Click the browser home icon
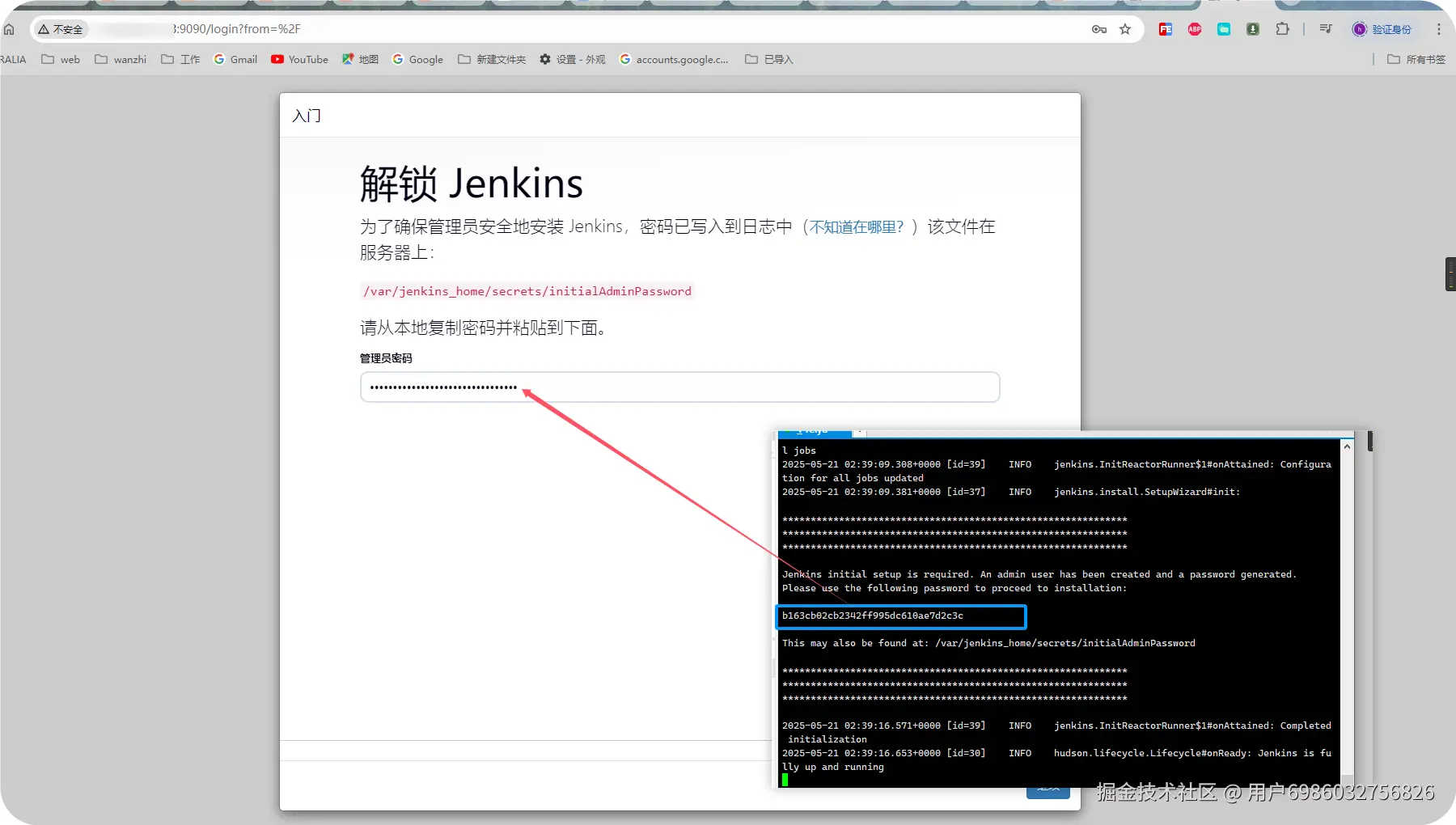This screenshot has height=825, width=1456. (x=9, y=29)
